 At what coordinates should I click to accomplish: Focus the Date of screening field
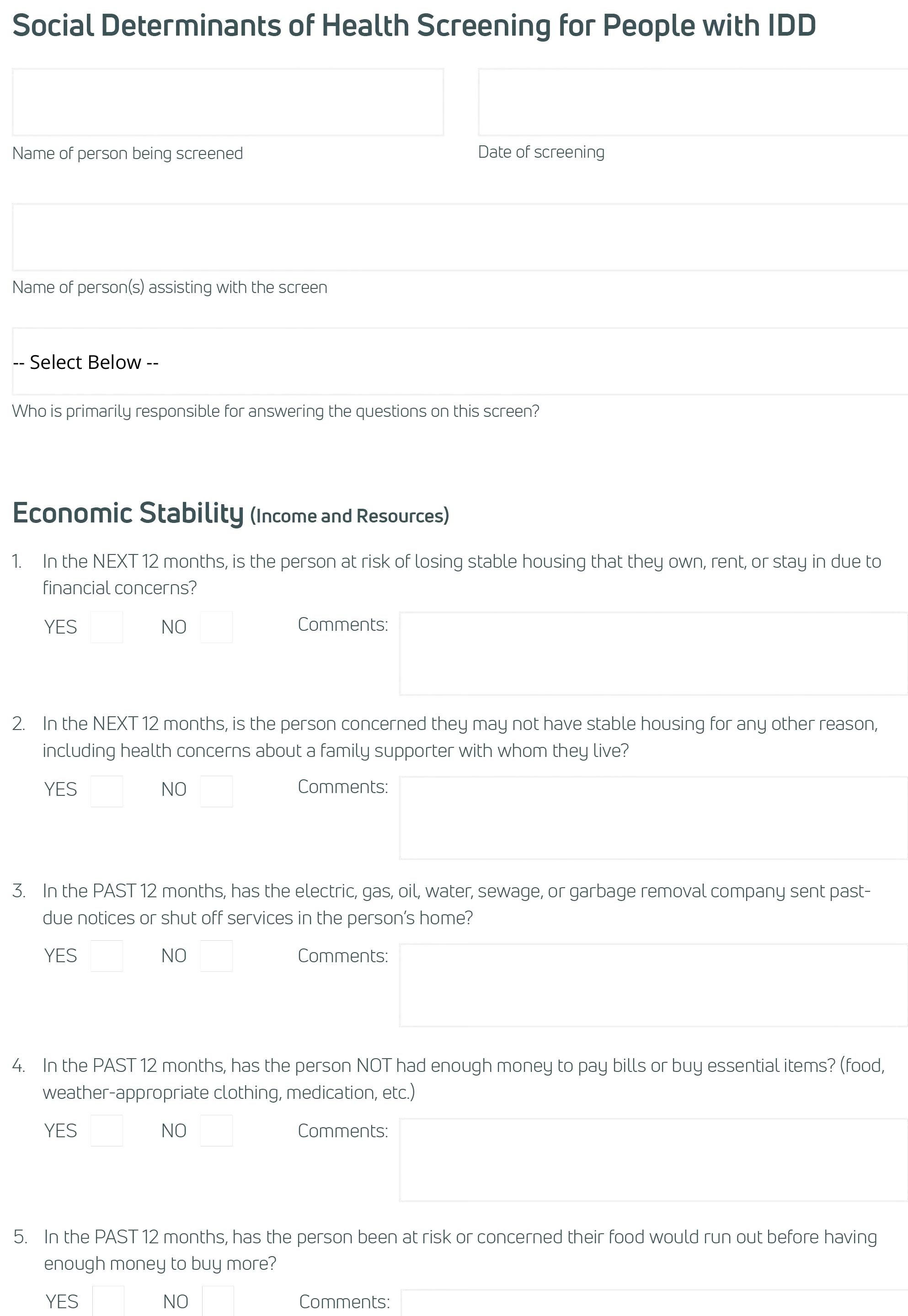pyautogui.click(x=692, y=102)
